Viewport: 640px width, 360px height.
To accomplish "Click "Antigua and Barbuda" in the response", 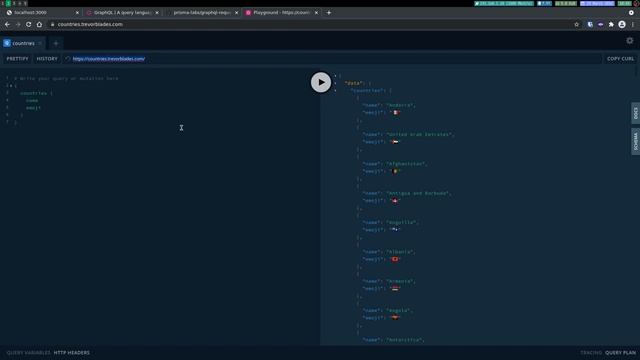I will pos(418,193).
